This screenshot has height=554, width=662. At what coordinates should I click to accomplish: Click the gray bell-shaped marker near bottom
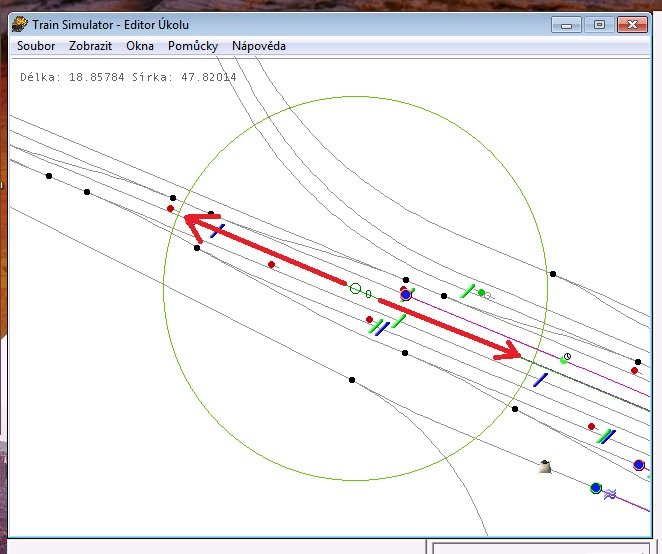coord(544,466)
